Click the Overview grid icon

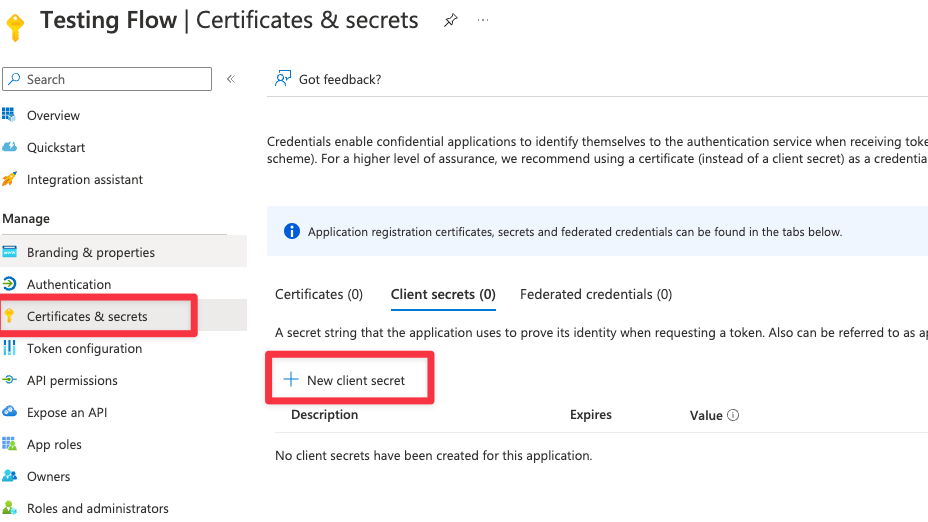coord(10,115)
